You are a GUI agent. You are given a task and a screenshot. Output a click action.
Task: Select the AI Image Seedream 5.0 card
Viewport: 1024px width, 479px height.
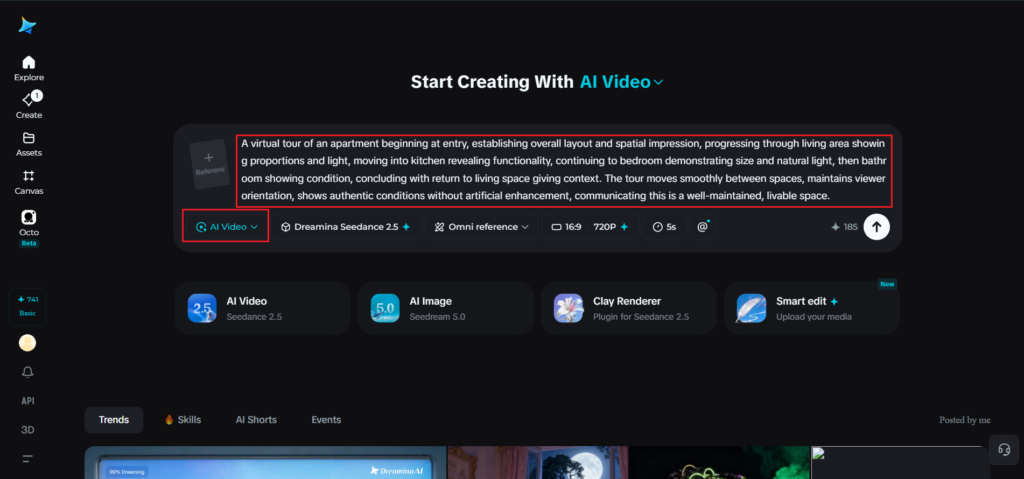445,308
